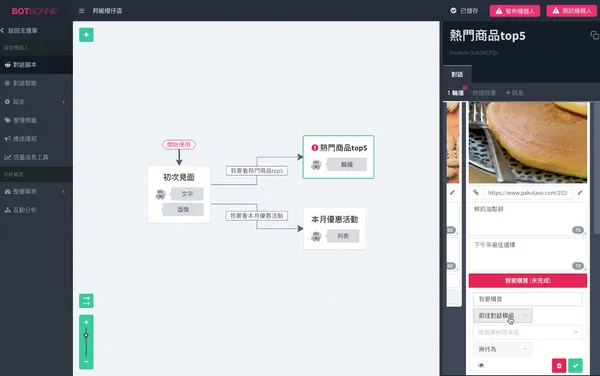Open the select dialog module dropdown
Image resolution: width=600 pixels, height=376 pixels.
tap(528, 332)
